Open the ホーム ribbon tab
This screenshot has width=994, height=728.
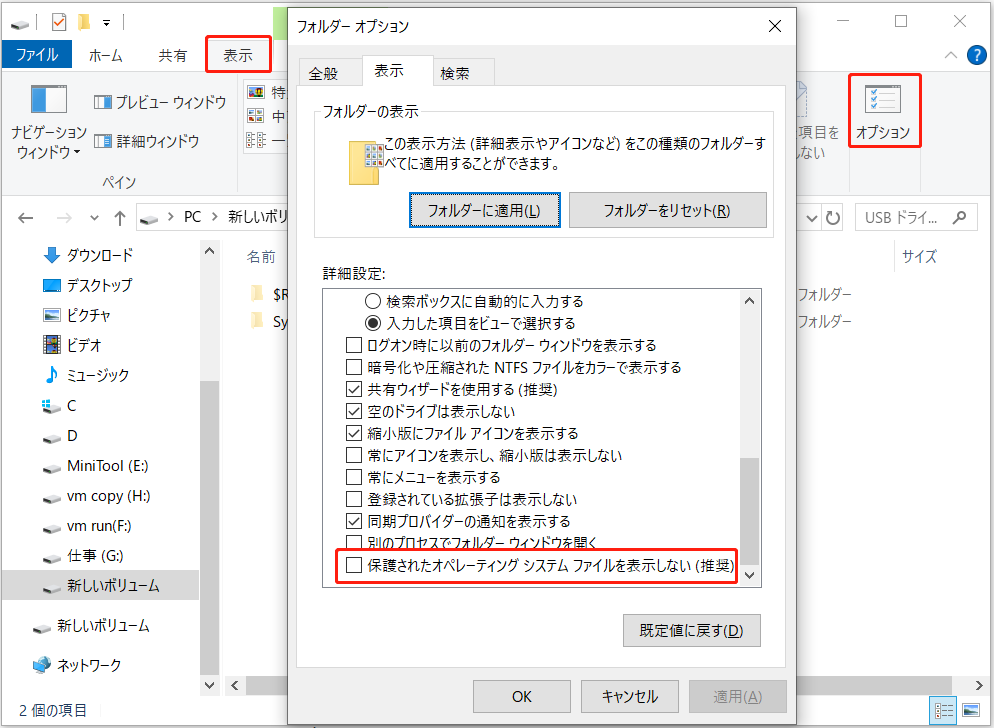(x=105, y=55)
